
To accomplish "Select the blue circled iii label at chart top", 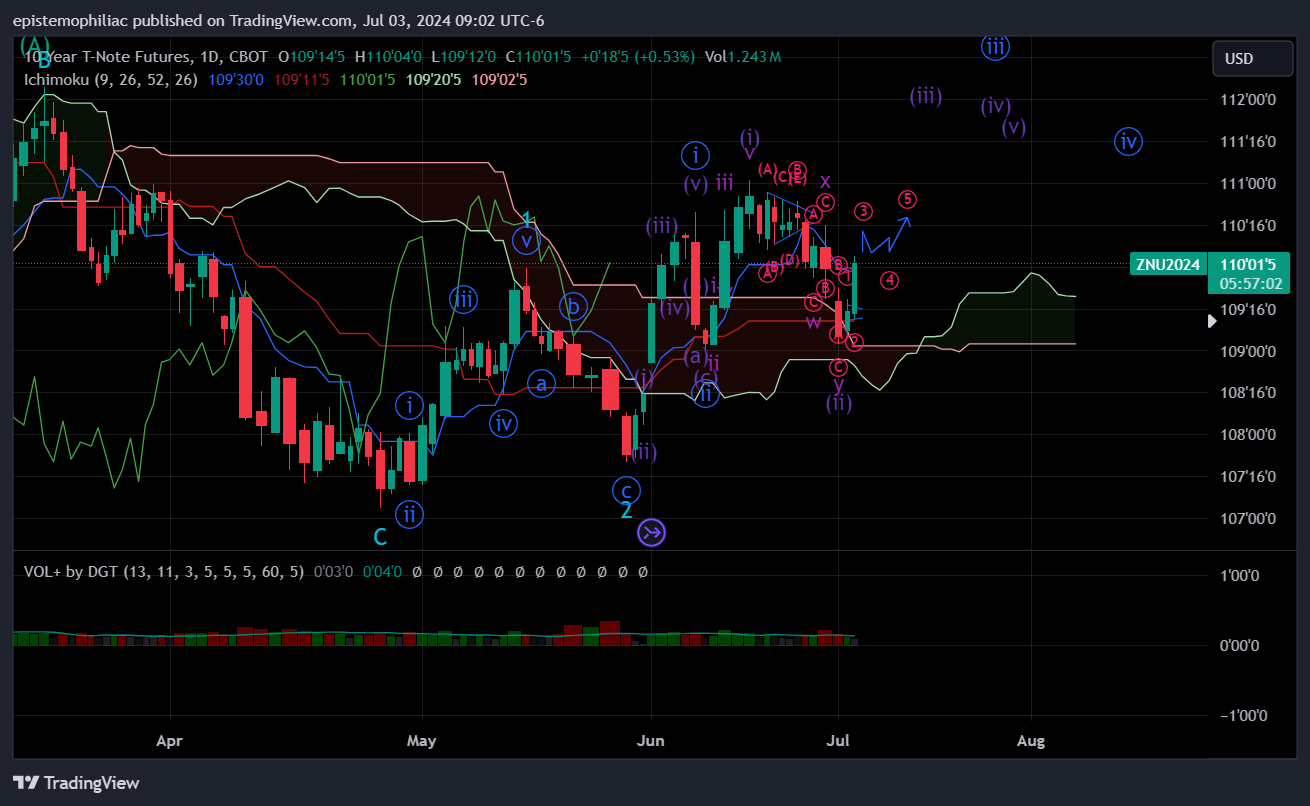I will [995, 46].
